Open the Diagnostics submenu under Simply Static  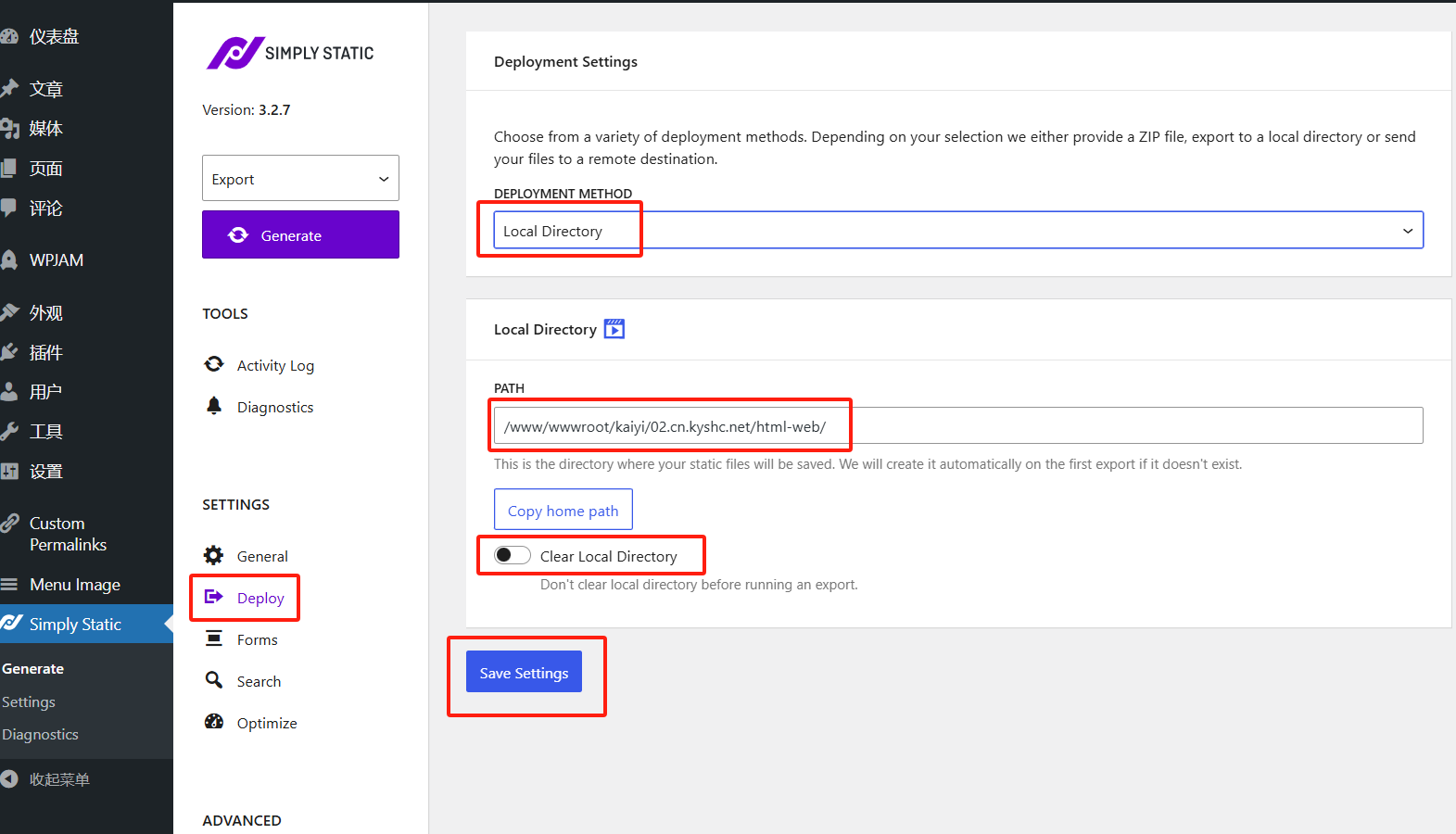40,734
